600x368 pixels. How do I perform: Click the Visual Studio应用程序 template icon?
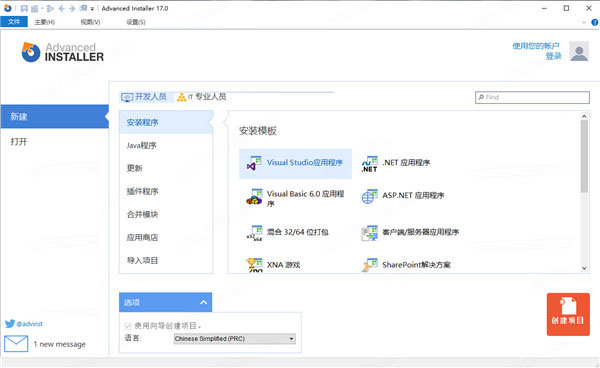coord(254,163)
